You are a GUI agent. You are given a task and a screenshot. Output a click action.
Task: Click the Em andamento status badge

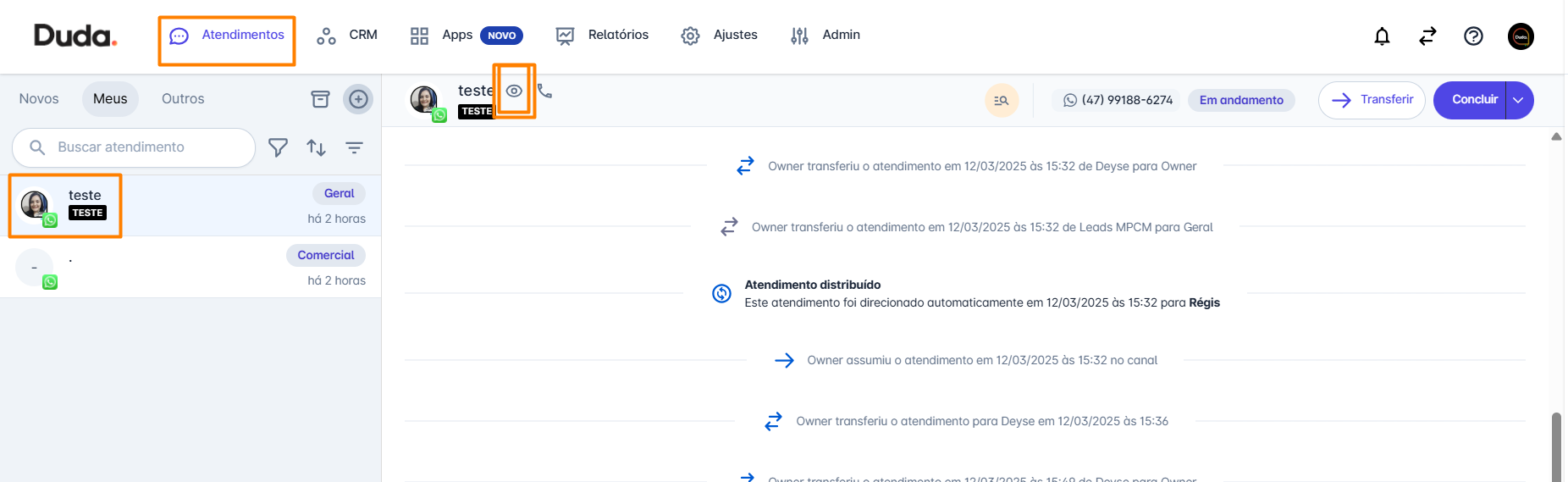pos(1241,100)
